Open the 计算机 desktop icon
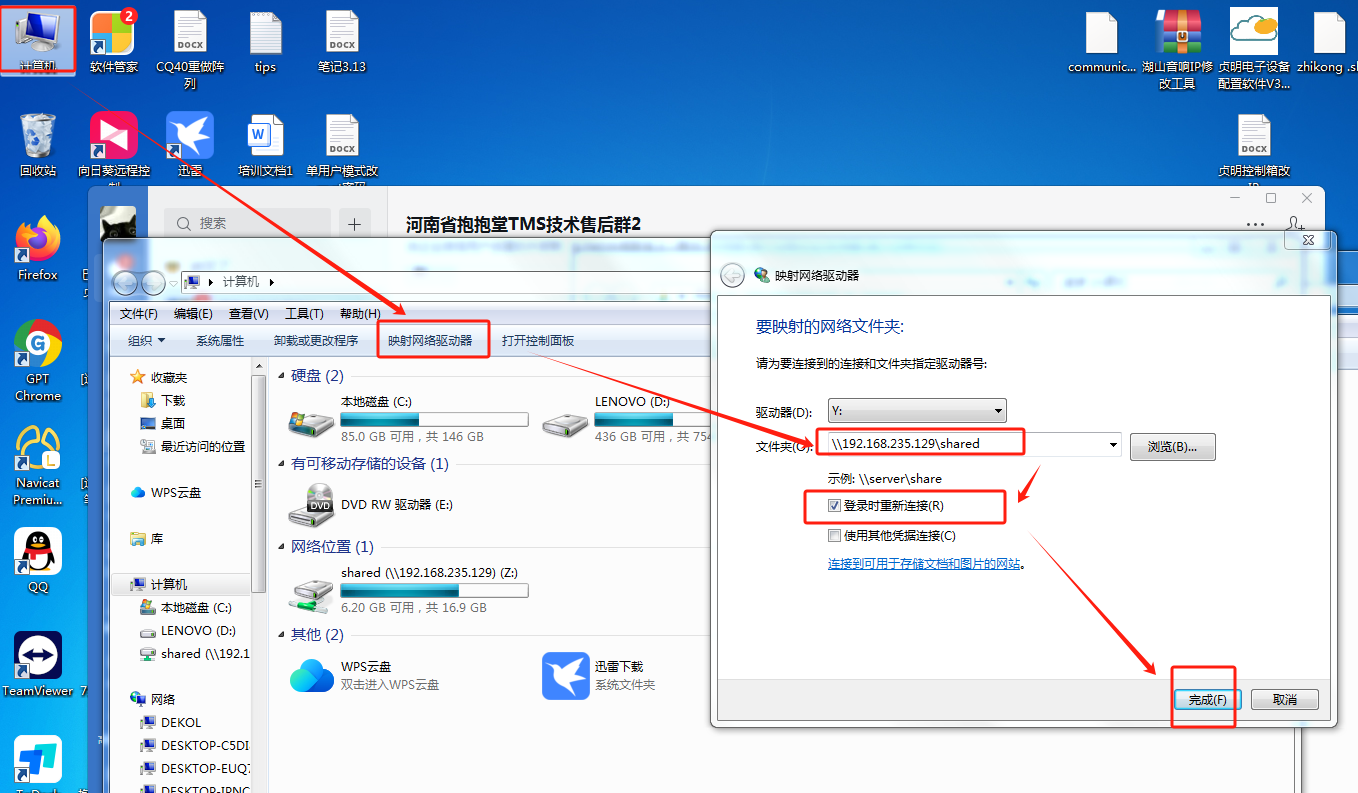 38,40
